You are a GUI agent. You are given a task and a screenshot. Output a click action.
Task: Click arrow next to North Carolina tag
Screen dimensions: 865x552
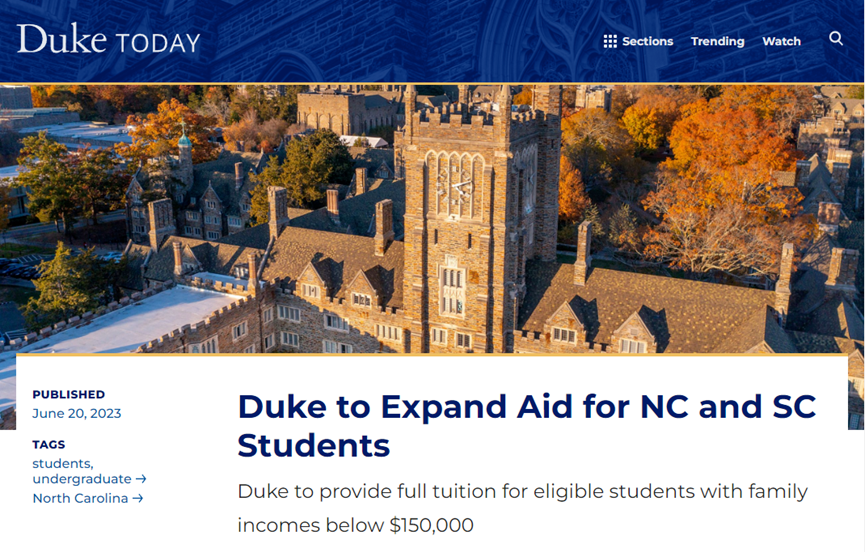pyautogui.click(x=138, y=498)
